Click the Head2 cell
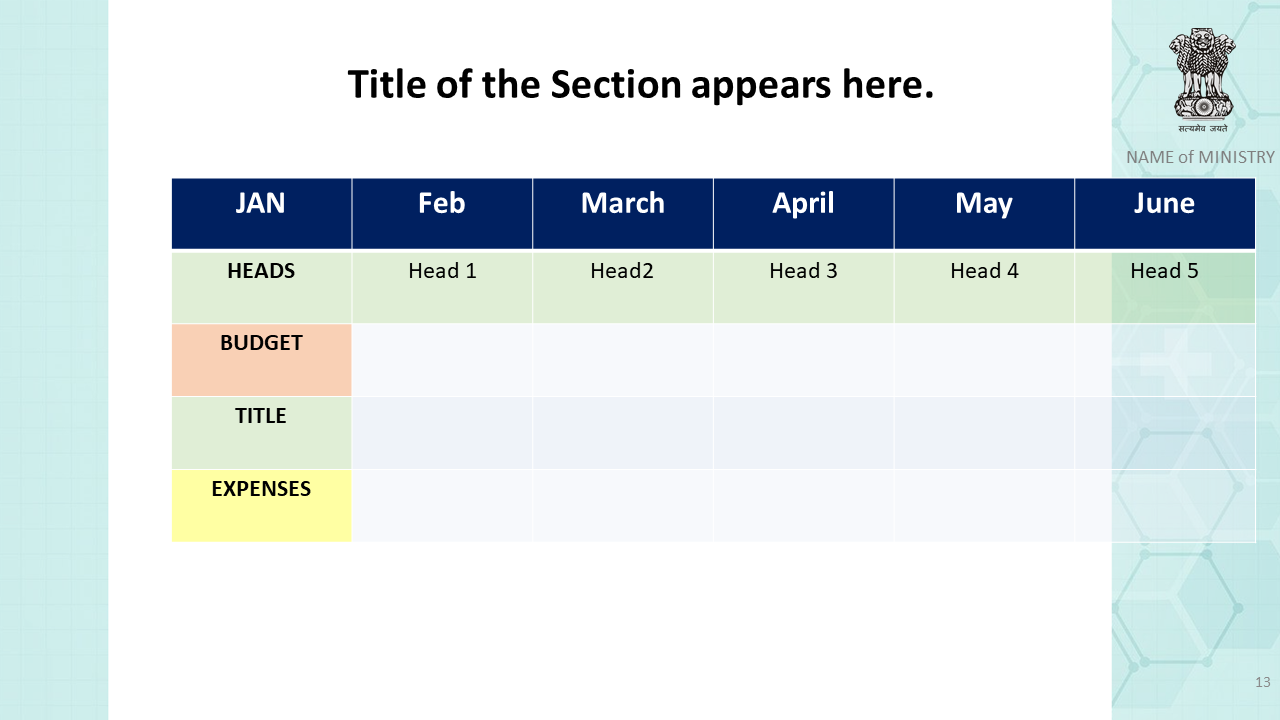 [x=623, y=287]
